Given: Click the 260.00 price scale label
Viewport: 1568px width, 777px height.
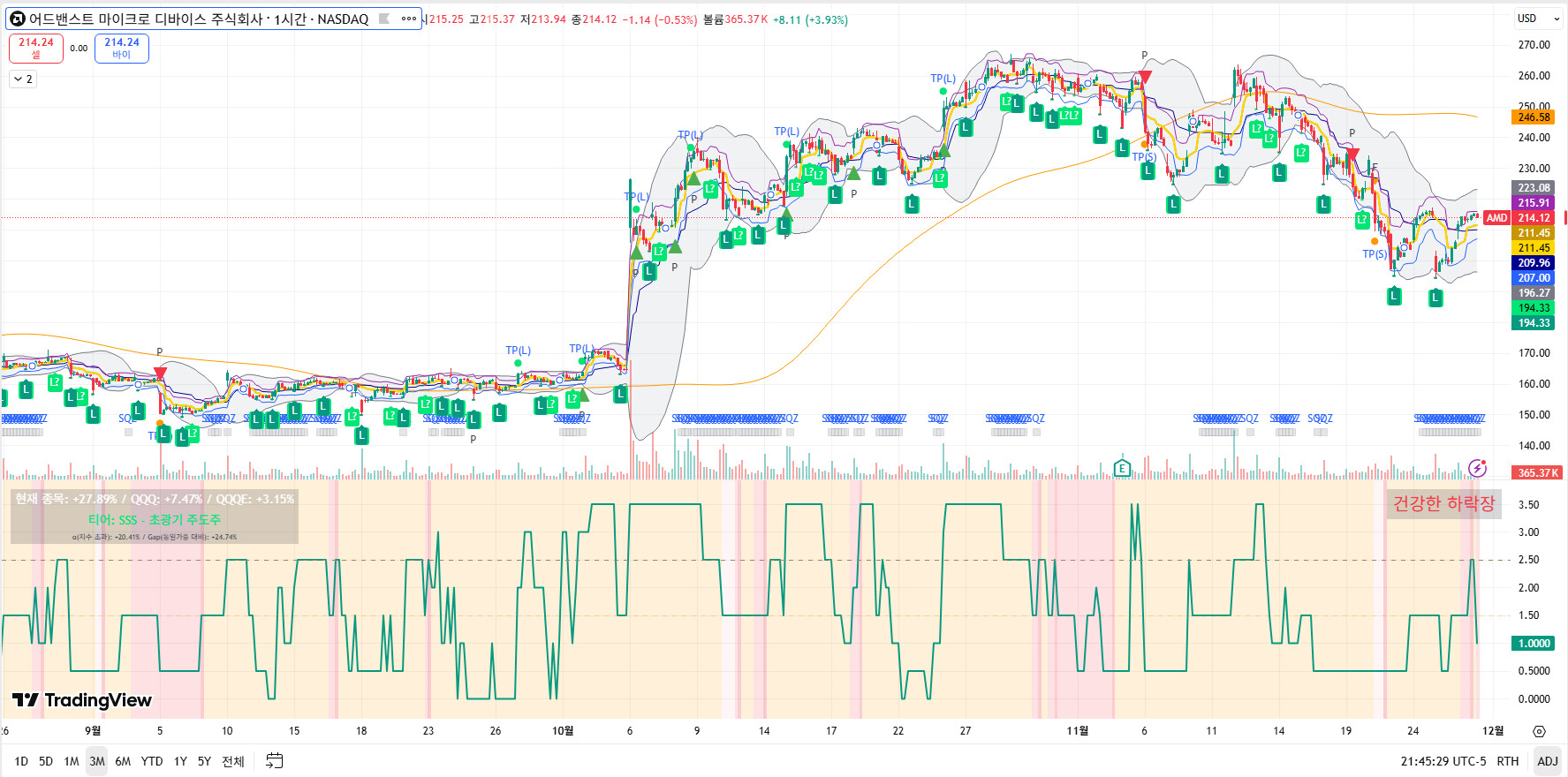Looking at the screenshot, I should (1534, 76).
